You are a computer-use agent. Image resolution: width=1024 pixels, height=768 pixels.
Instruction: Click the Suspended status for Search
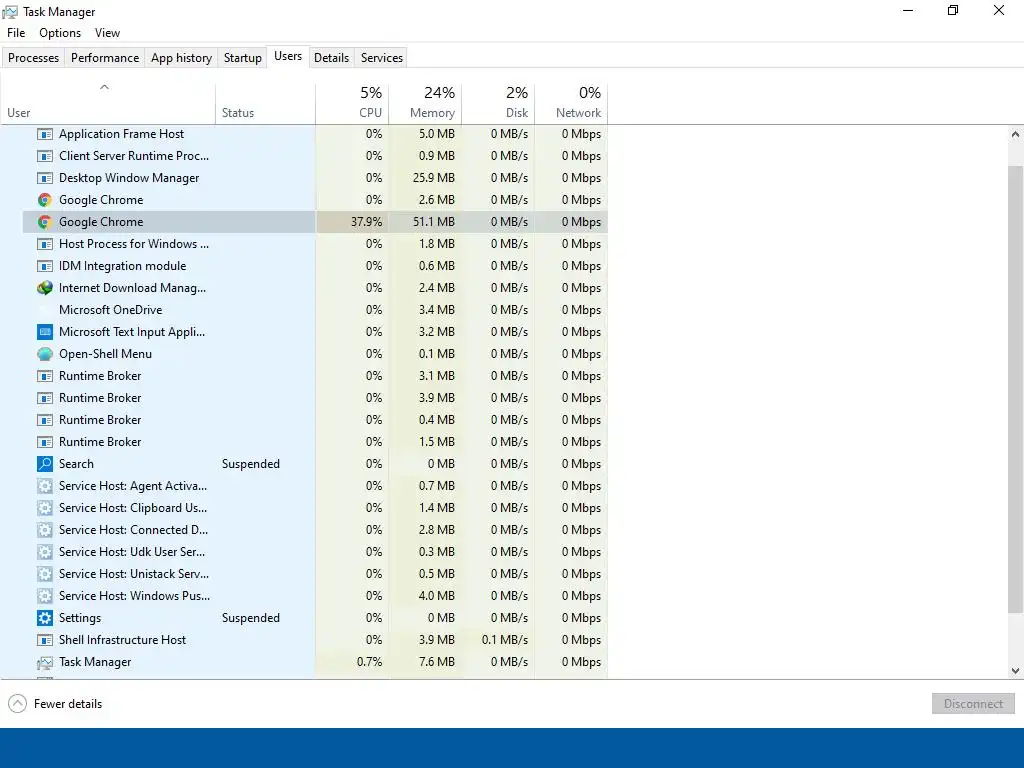point(251,464)
